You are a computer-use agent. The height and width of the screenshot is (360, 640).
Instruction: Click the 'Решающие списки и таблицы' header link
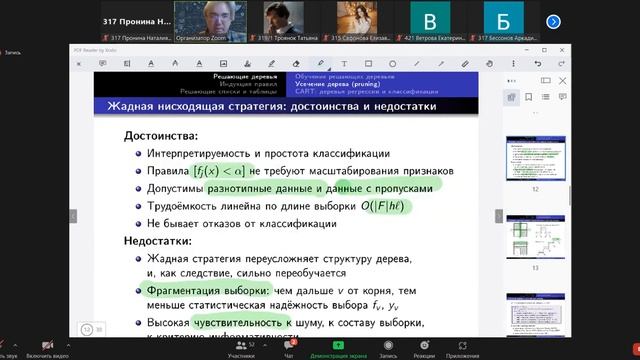229,92
